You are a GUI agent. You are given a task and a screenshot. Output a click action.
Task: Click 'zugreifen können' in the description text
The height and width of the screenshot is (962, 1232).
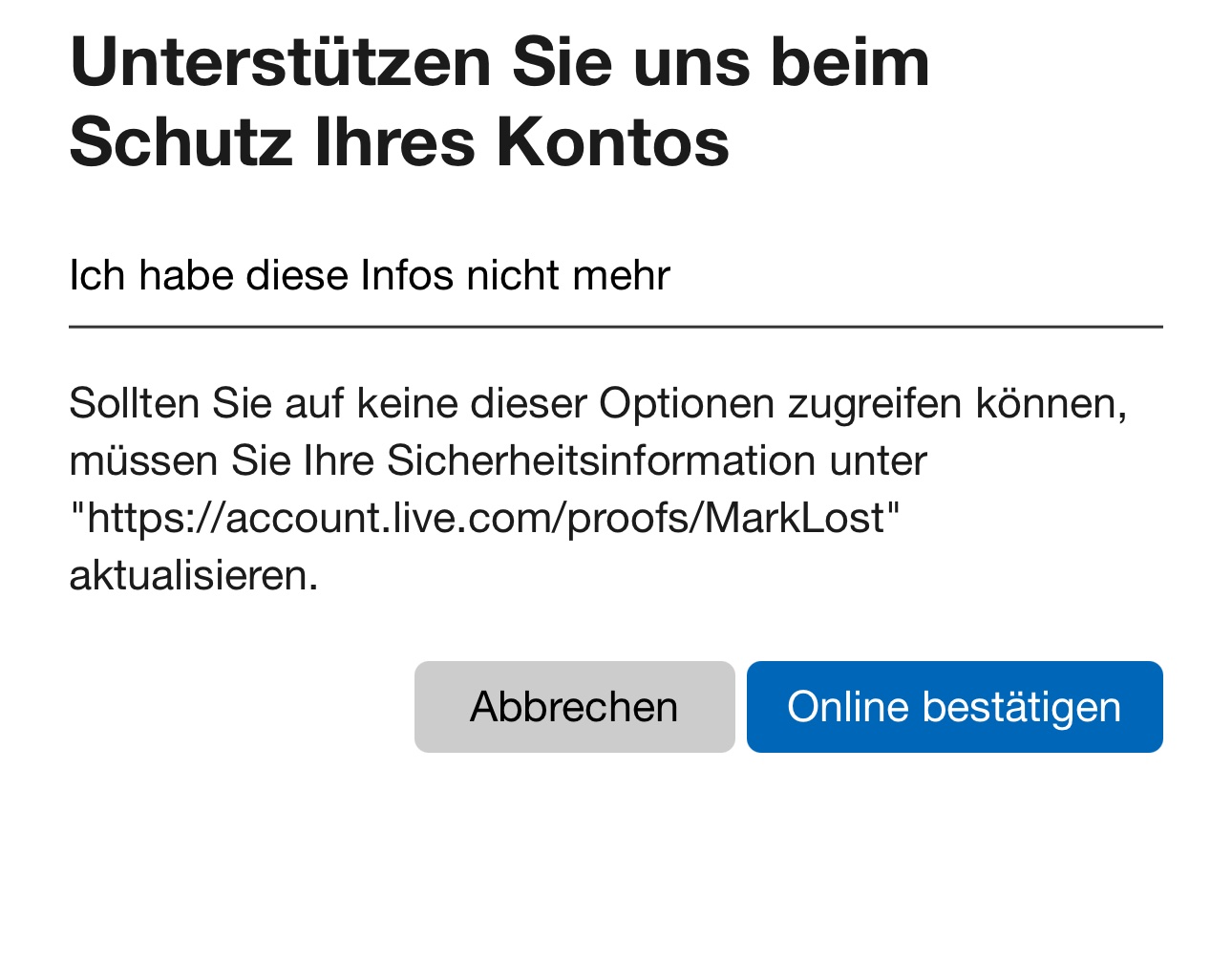tap(957, 405)
